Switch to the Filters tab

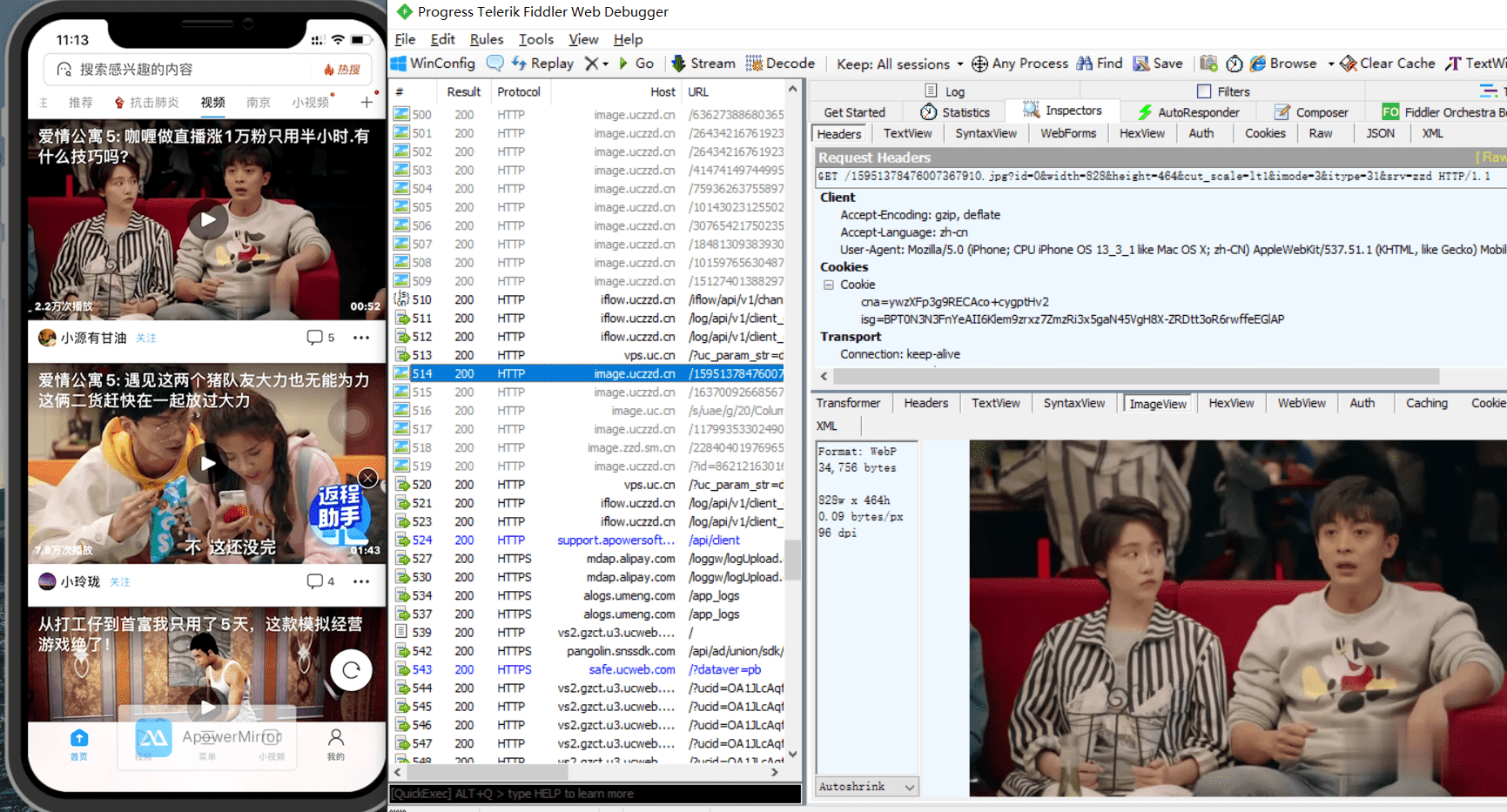(x=1223, y=91)
